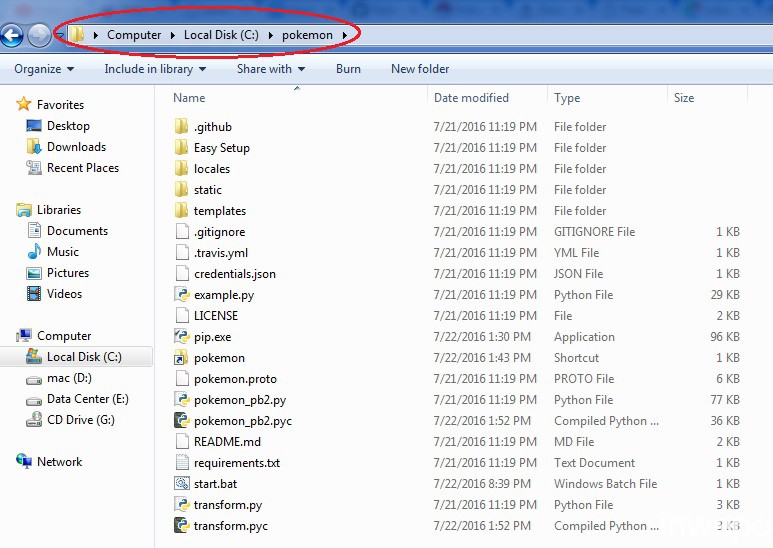
Task: Click the Forward navigation arrow button
Action: click(39, 35)
